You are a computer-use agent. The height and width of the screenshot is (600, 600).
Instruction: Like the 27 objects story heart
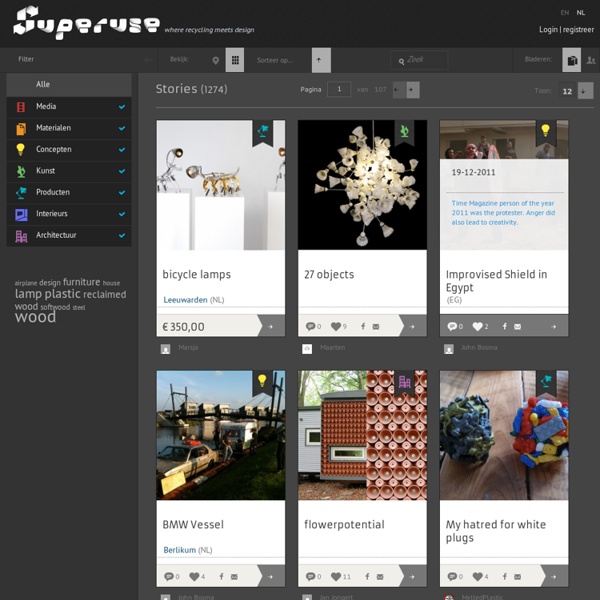pyautogui.click(x=336, y=326)
